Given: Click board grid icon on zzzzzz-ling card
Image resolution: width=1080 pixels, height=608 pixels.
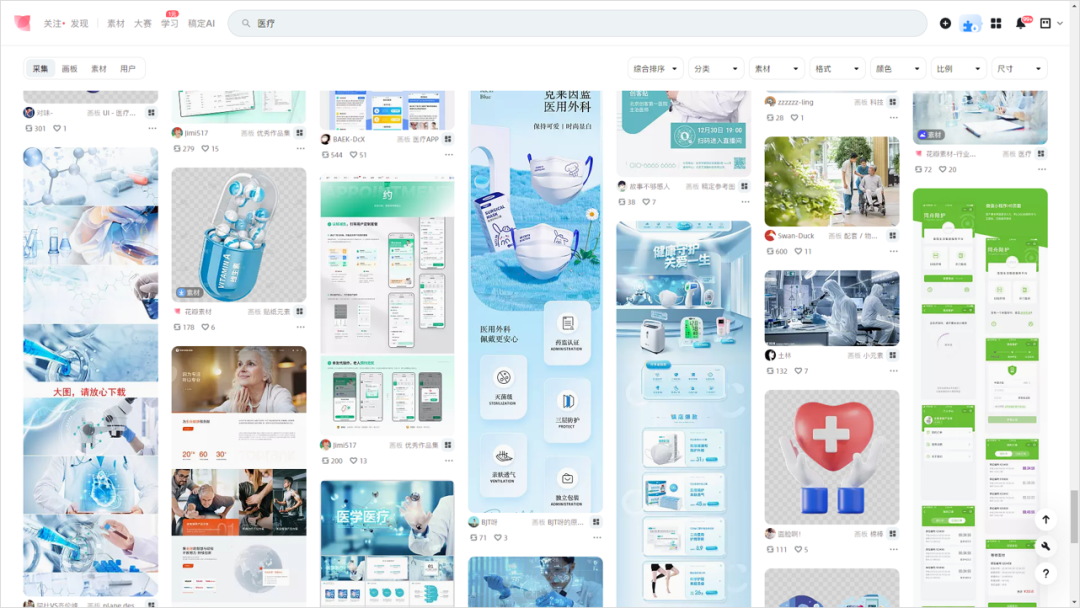Looking at the screenshot, I should (893, 102).
